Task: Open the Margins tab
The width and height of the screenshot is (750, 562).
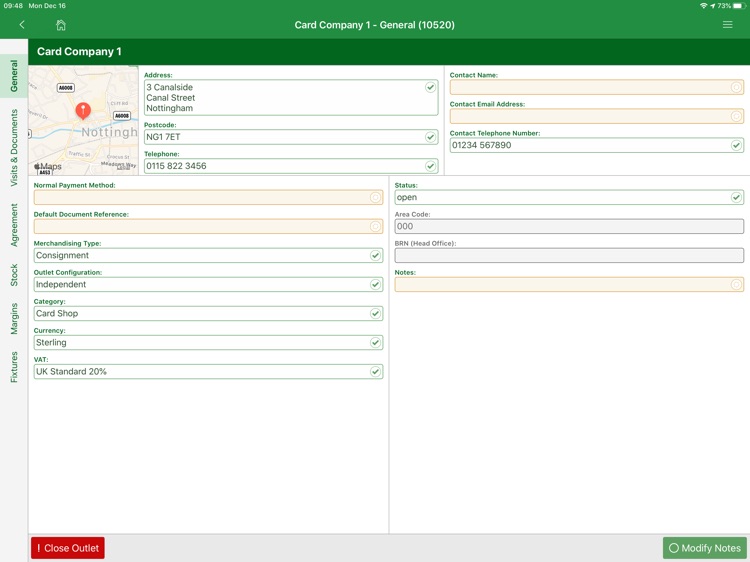Action: (x=14, y=319)
